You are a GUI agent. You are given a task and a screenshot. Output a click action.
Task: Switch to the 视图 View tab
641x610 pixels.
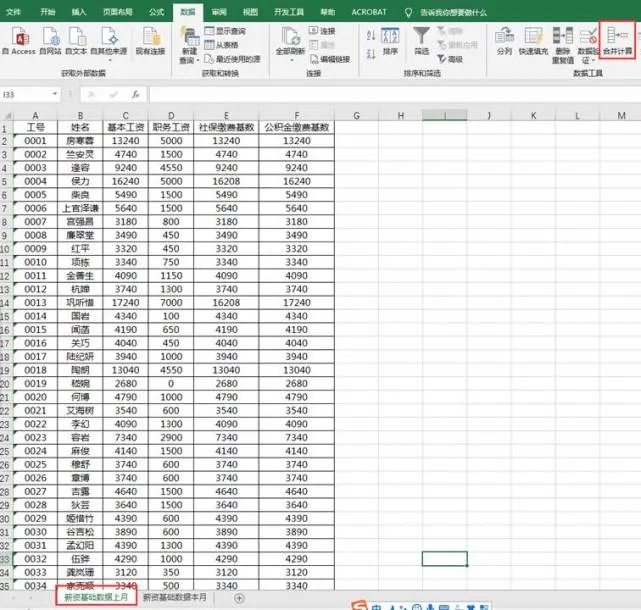(250, 12)
